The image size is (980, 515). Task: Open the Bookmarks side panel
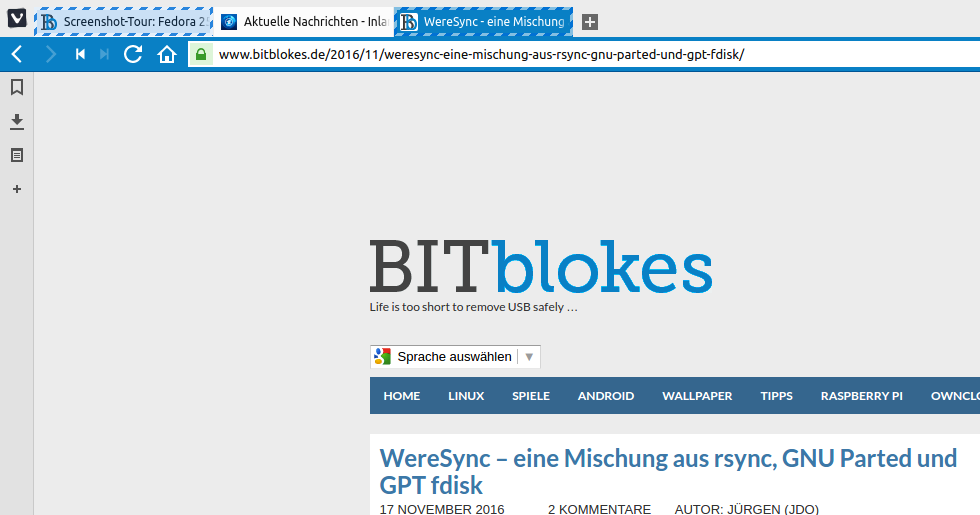click(17, 87)
